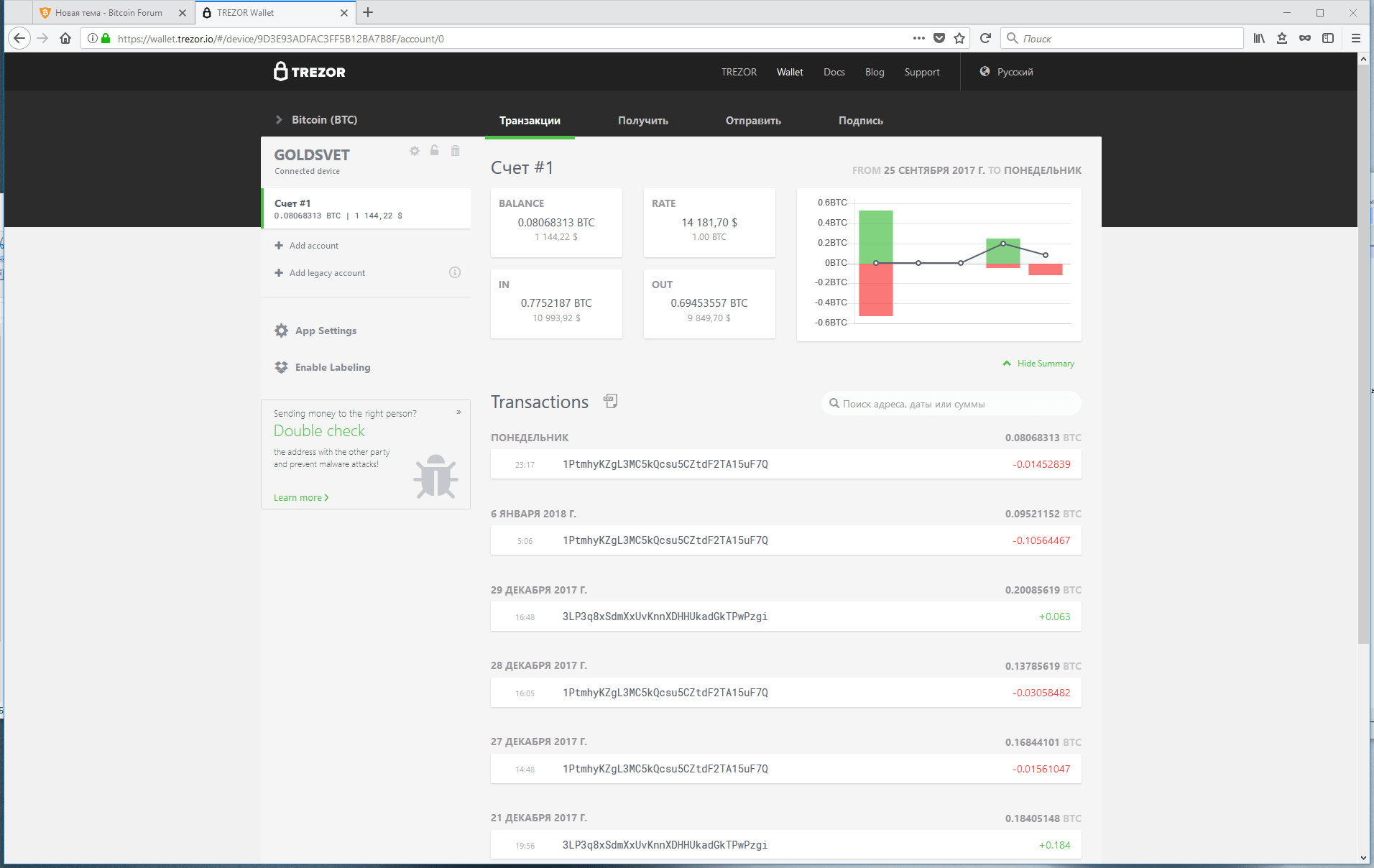Follow the Learn more link
The image size is (1374, 868).
(301, 497)
